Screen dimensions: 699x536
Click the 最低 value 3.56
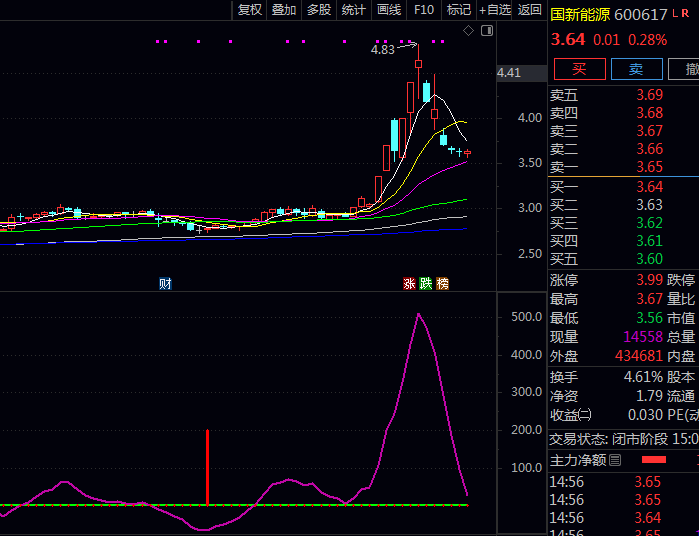[650, 318]
